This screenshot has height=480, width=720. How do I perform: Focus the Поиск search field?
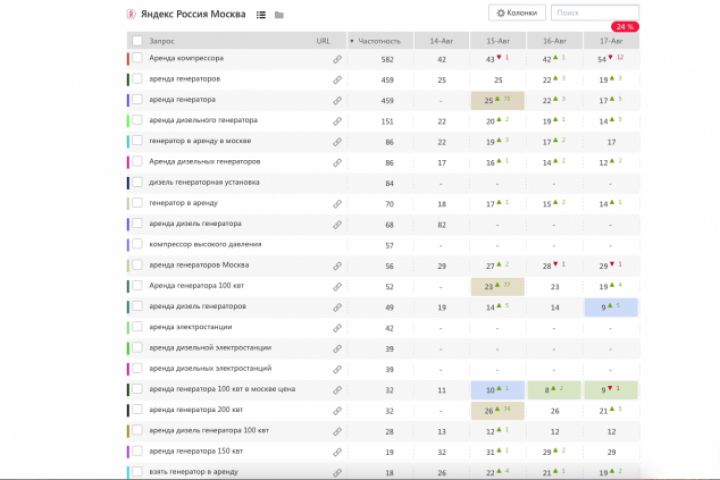(x=595, y=13)
